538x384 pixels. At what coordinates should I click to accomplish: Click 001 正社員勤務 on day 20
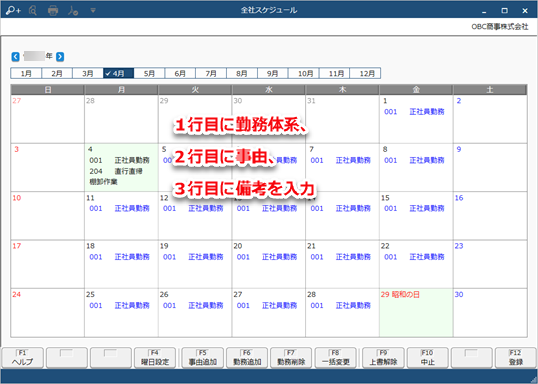click(x=267, y=257)
